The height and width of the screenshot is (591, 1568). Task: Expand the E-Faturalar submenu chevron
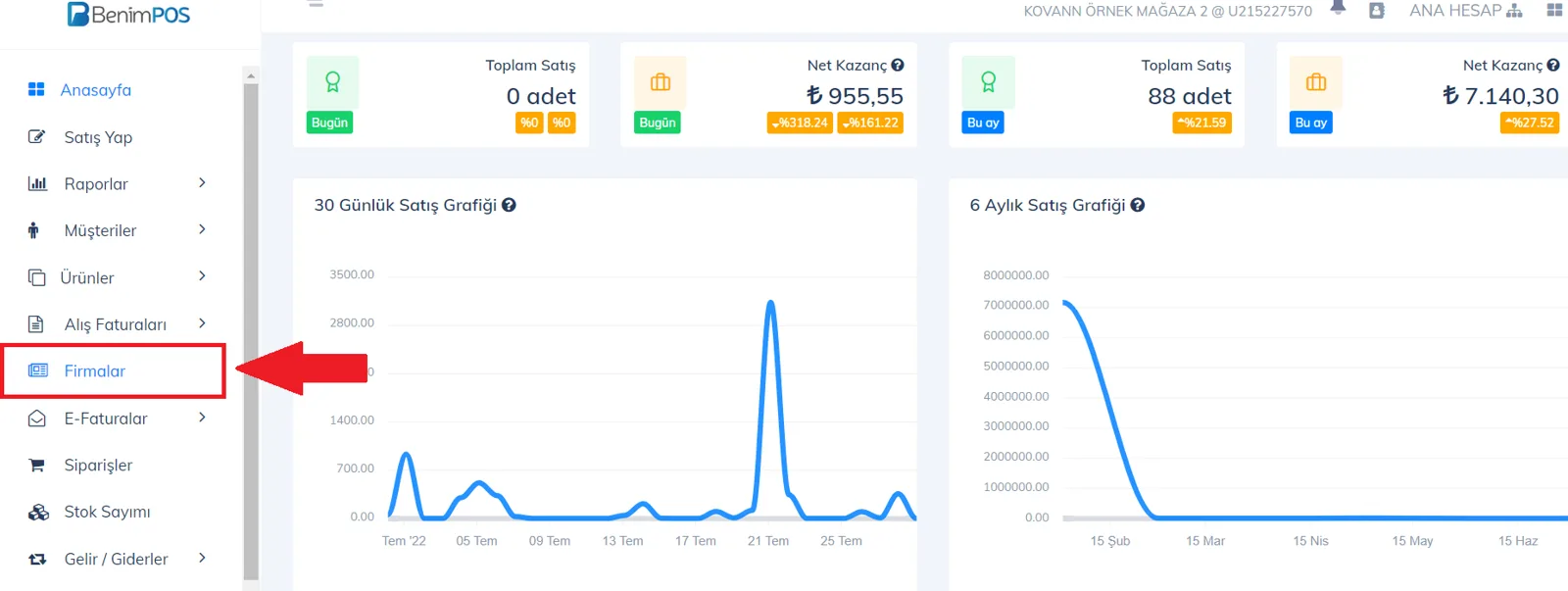coord(202,418)
